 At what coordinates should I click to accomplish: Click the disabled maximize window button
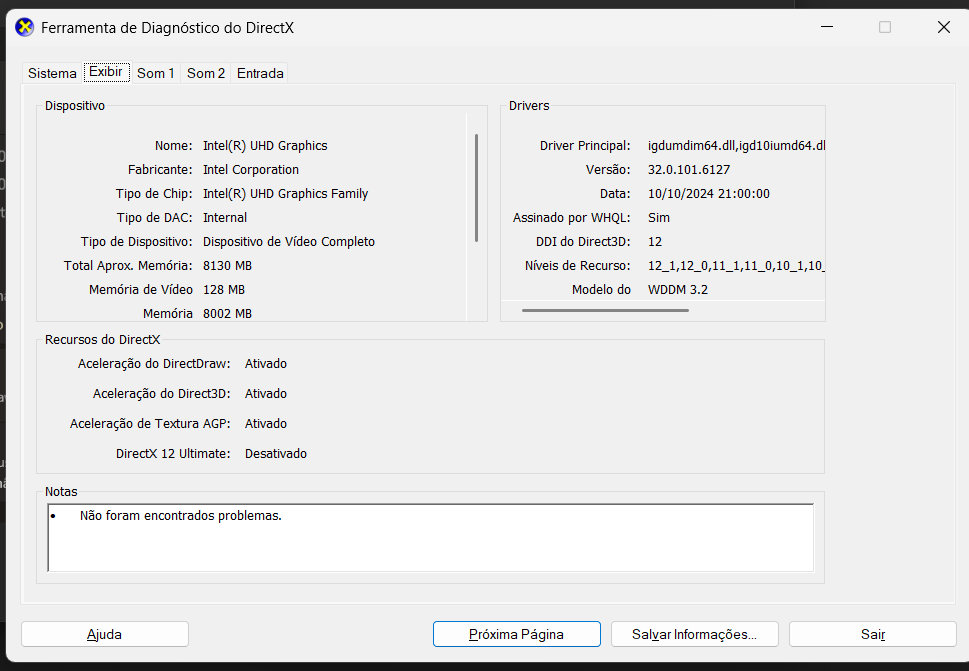(x=885, y=27)
